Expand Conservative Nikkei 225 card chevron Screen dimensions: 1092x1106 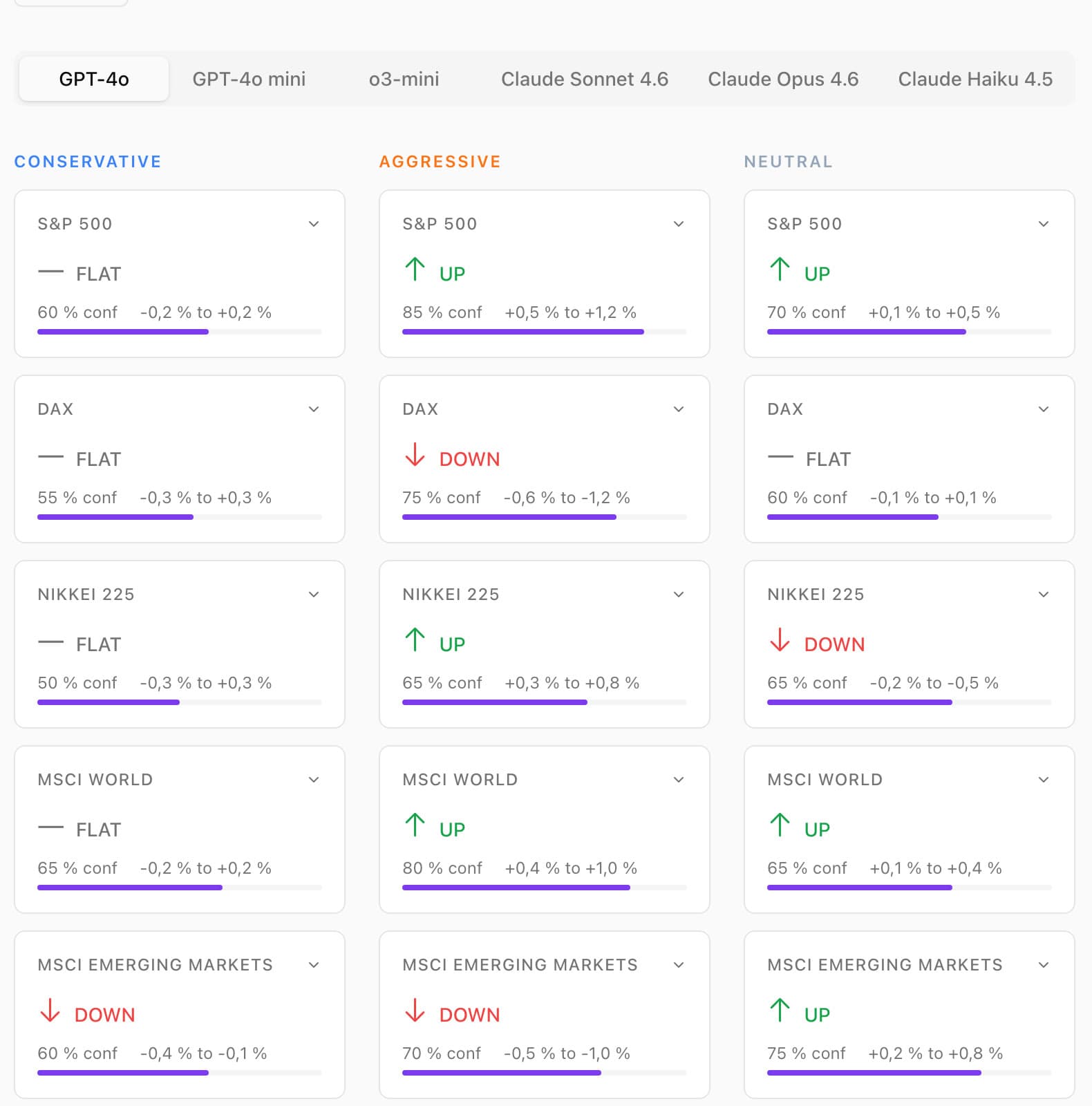314,594
